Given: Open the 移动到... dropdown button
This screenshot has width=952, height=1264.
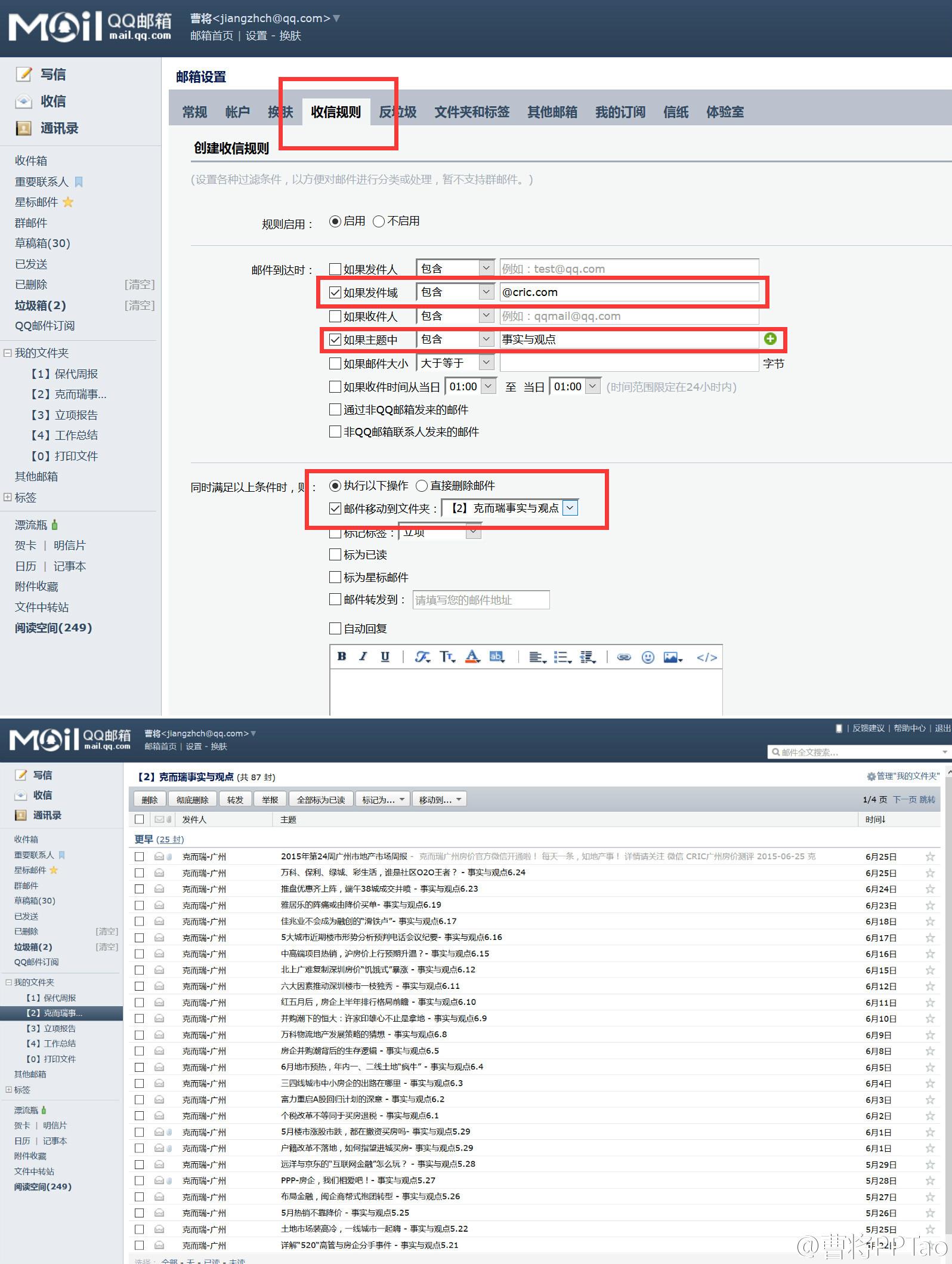Looking at the screenshot, I should pos(439,800).
